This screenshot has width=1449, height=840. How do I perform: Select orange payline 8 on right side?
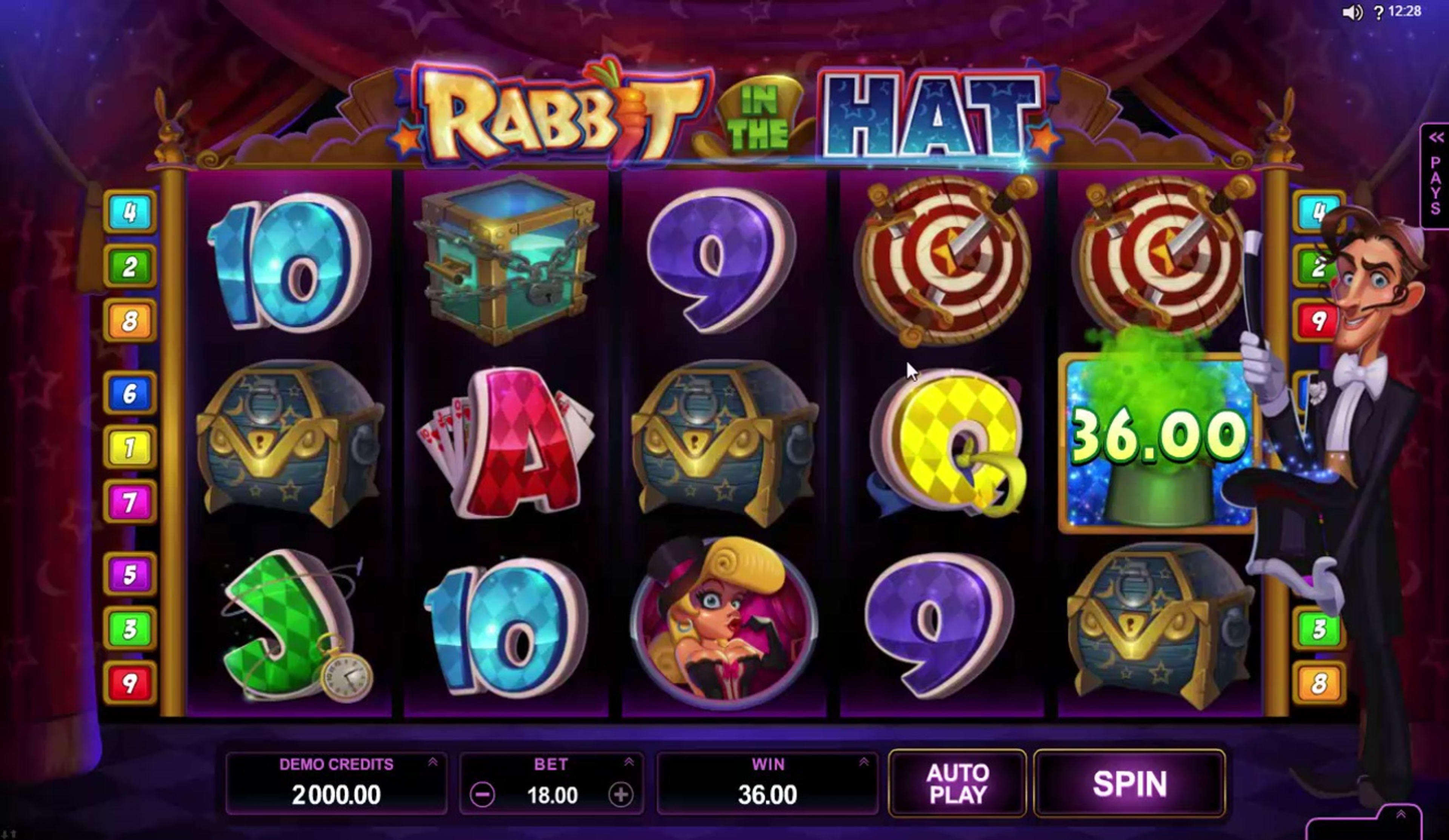(x=1318, y=683)
